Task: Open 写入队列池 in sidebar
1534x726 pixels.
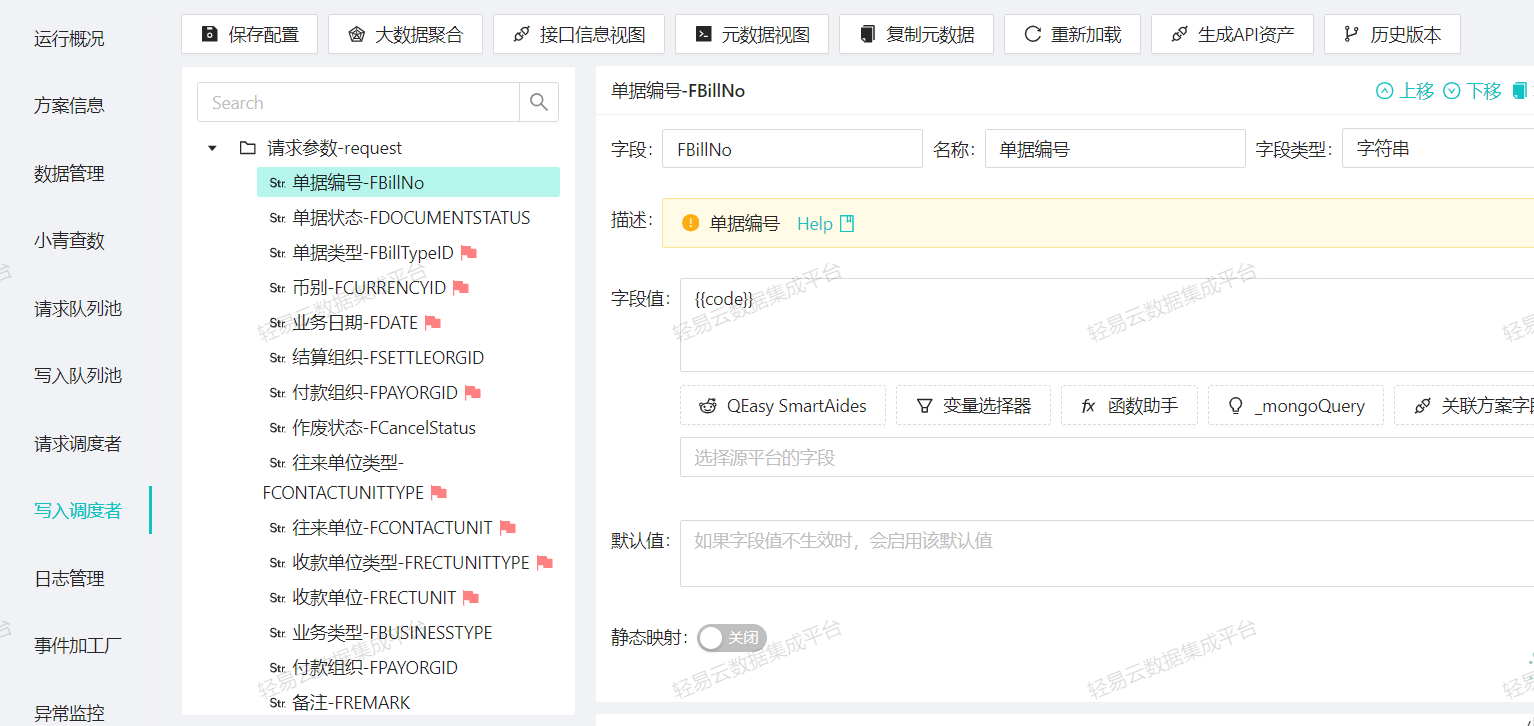Action: pyautogui.click(x=78, y=375)
